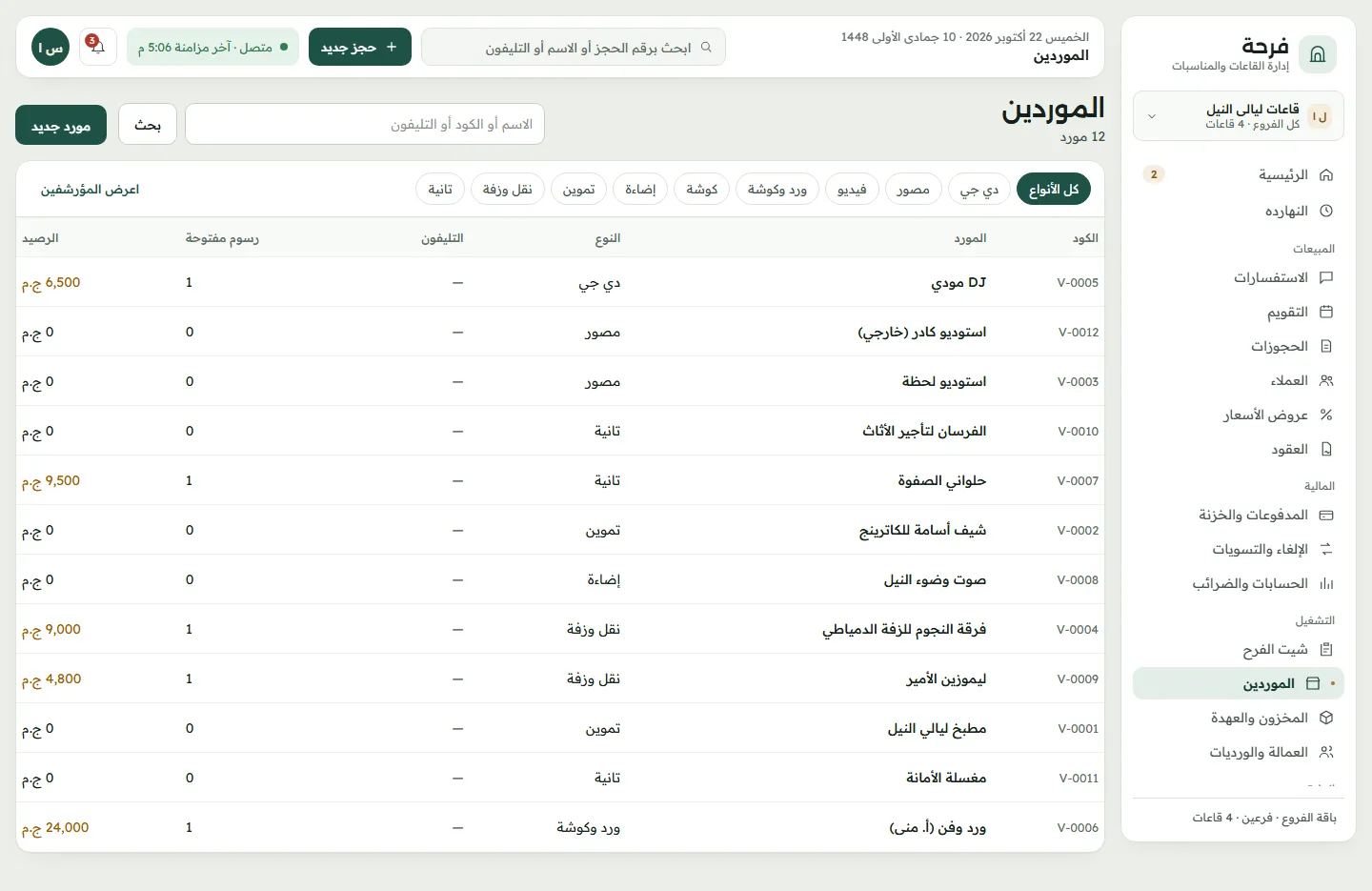Expand the قاعات ليالي النيل branch selector
The height and width of the screenshot is (891, 1372).
1239,116
